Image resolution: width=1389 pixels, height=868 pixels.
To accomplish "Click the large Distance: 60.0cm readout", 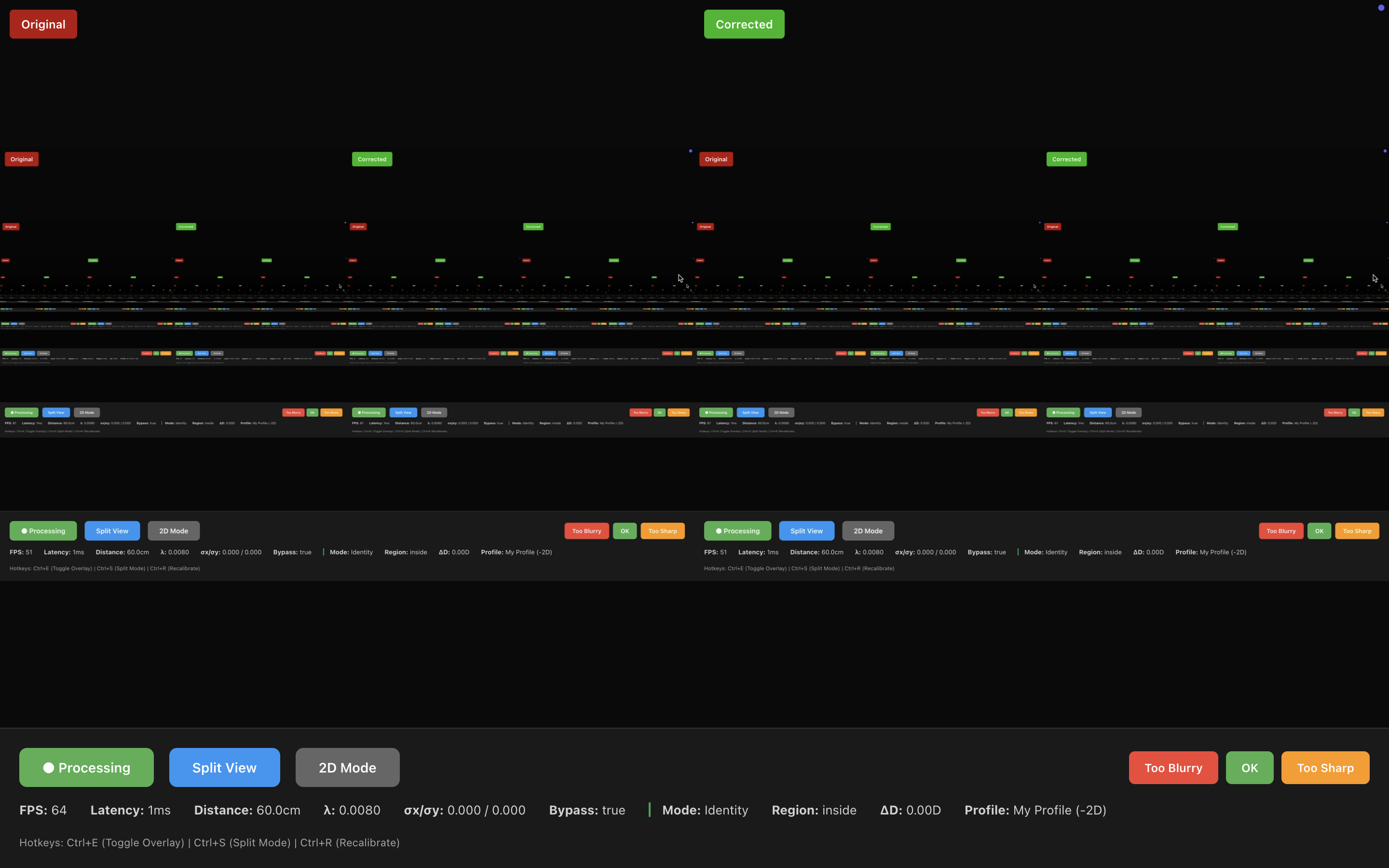I will coord(247,810).
